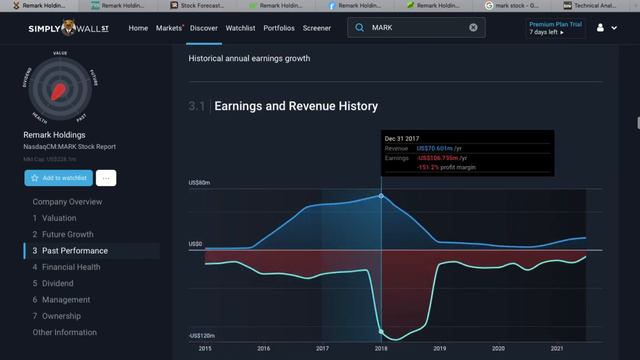Click the earnings data point at 2018
The width and height of the screenshot is (640, 360).
tap(381, 331)
